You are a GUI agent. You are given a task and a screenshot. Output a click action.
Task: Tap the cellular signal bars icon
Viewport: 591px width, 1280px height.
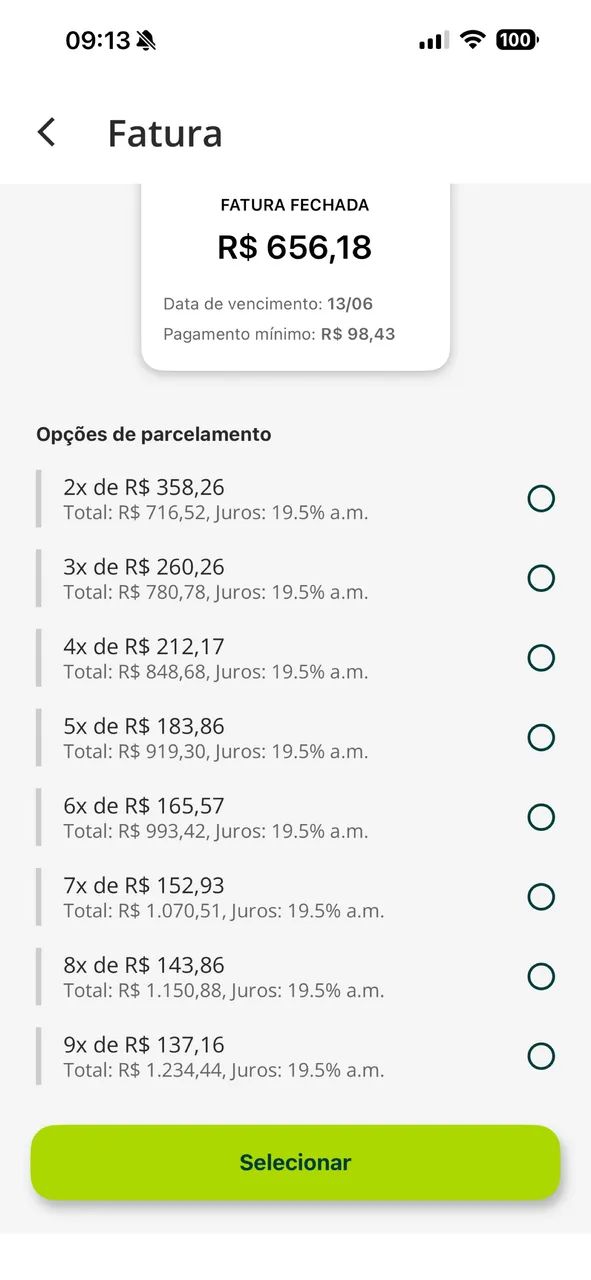coord(434,40)
